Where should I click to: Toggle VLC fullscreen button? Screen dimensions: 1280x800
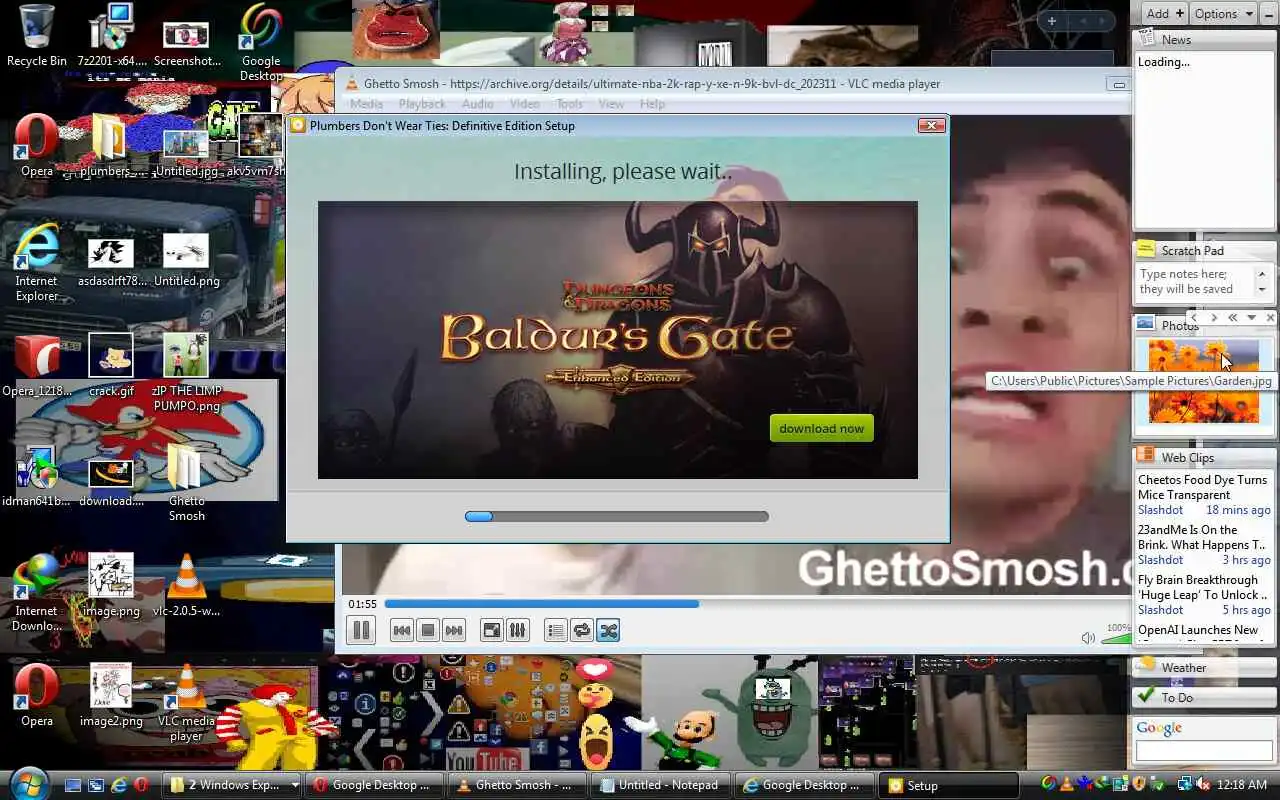491,630
